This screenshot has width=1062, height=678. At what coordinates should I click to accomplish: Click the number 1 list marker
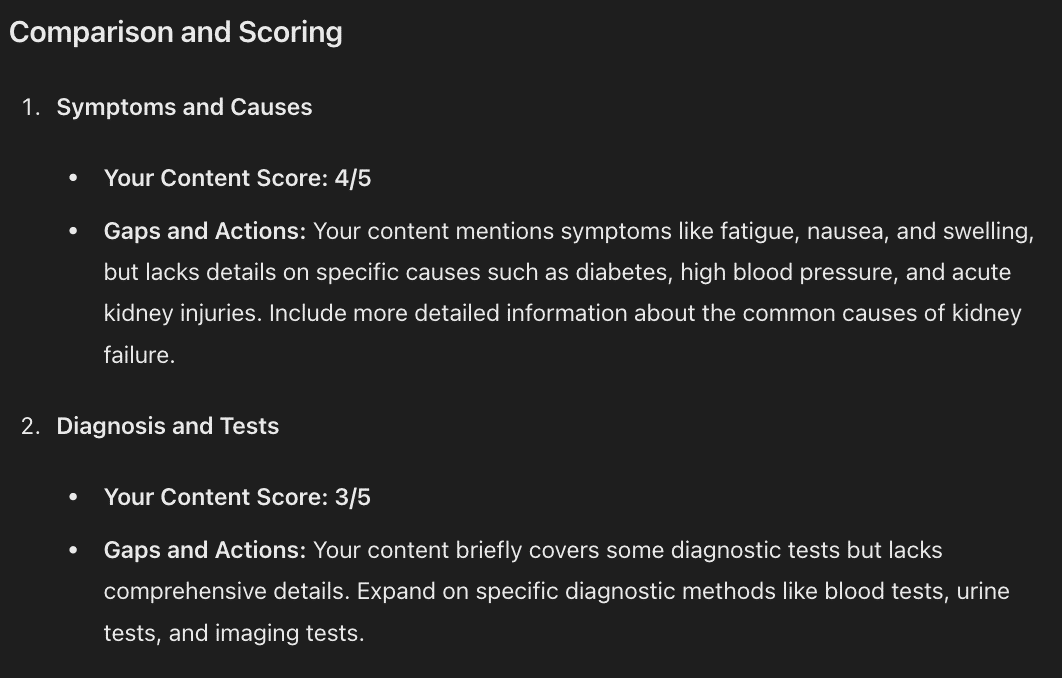pos(30,107)
